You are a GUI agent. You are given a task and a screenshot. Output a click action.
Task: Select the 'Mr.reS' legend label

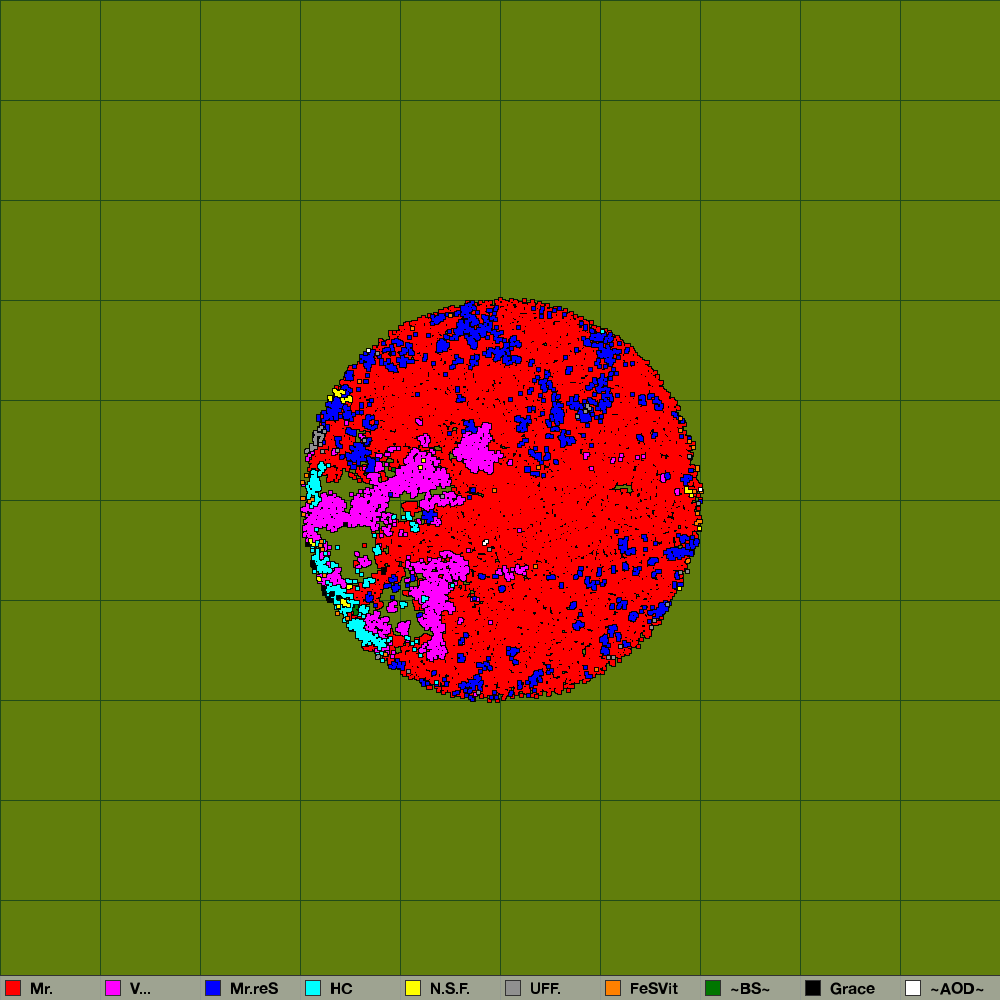(x=254, y=989)
